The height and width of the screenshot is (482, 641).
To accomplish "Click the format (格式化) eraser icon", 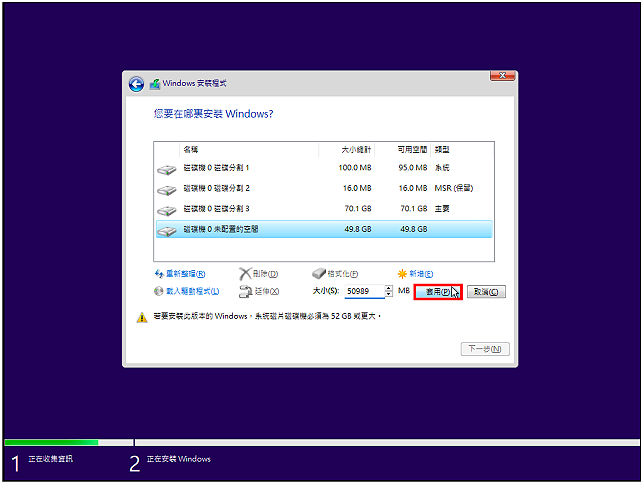I will [x=319, y=273].
